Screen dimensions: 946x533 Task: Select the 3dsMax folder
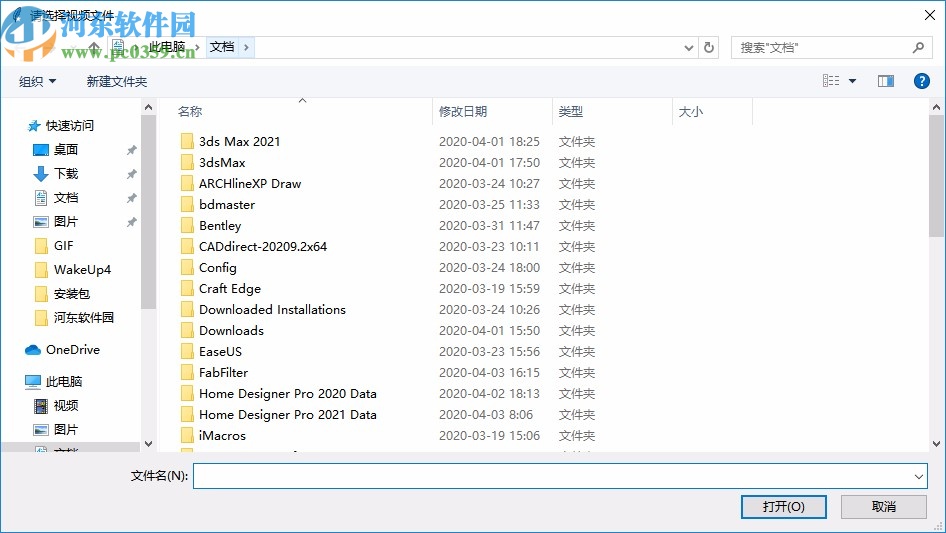(222, 162)
